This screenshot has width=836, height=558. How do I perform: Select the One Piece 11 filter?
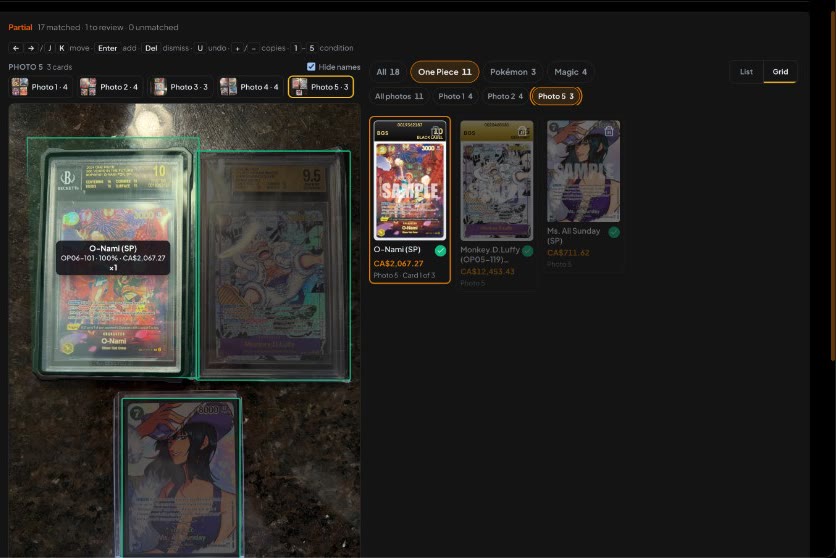pos(444,72)
